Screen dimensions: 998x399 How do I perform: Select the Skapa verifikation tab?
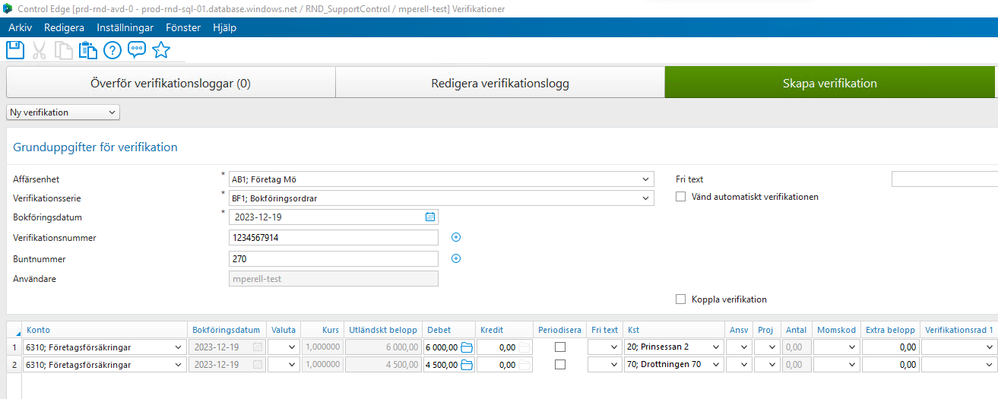click(x=830, y=83)
